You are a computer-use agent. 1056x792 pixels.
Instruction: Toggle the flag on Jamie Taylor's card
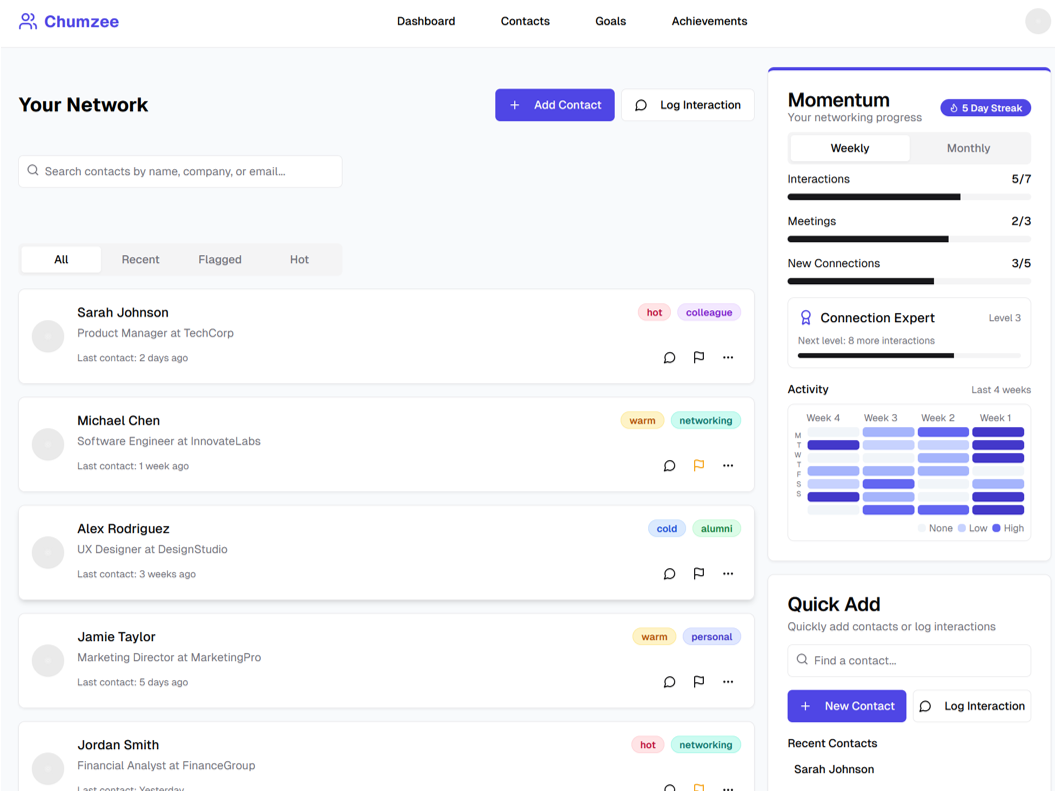(x=699, y=681)
